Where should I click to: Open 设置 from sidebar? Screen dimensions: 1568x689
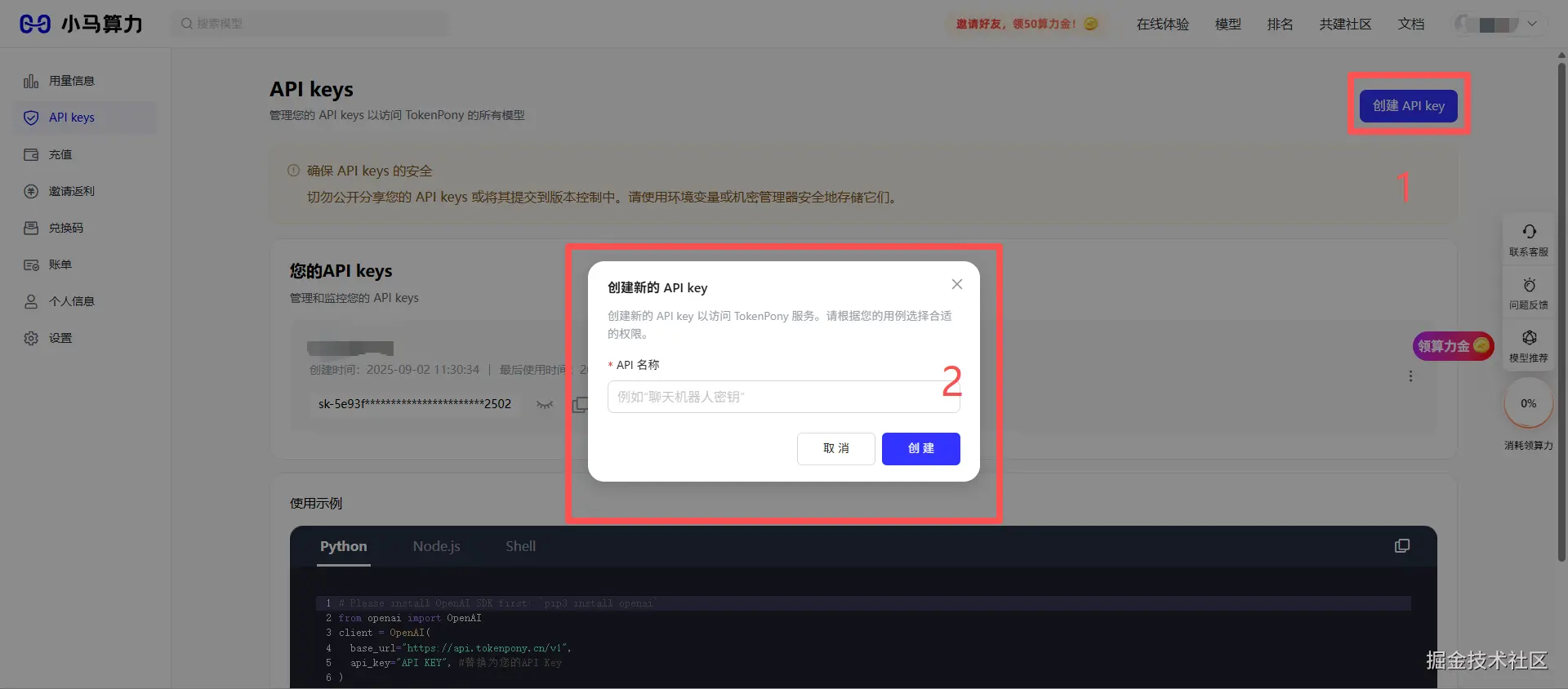point(85,338)
